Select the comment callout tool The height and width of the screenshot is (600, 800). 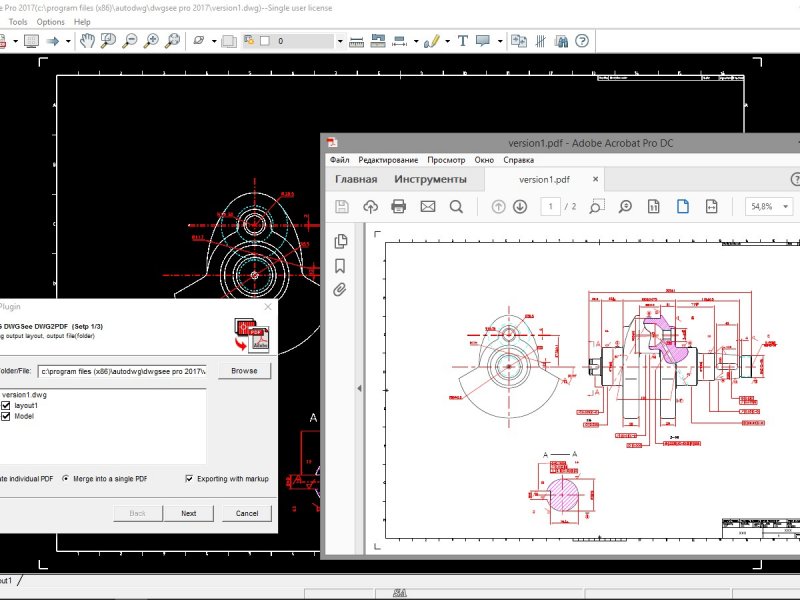(483, 41)
